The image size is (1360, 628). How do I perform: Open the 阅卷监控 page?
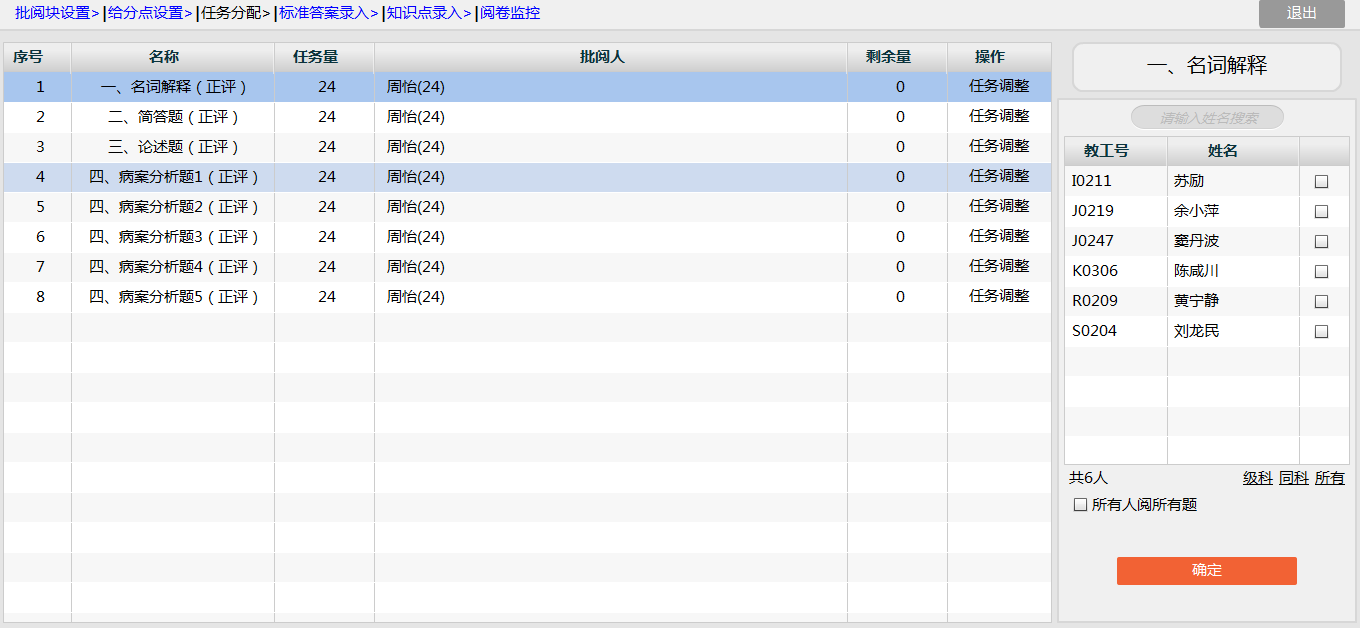(510, 13)
